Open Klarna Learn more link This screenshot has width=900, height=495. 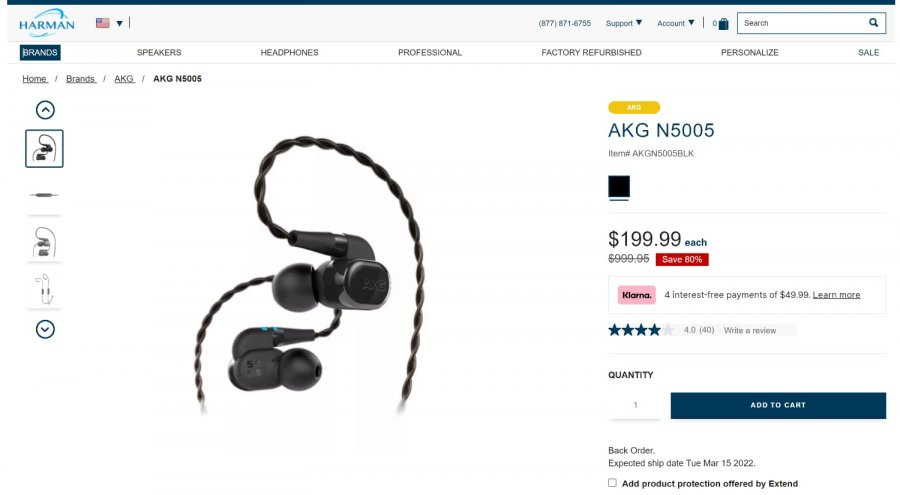coord(836,295)
